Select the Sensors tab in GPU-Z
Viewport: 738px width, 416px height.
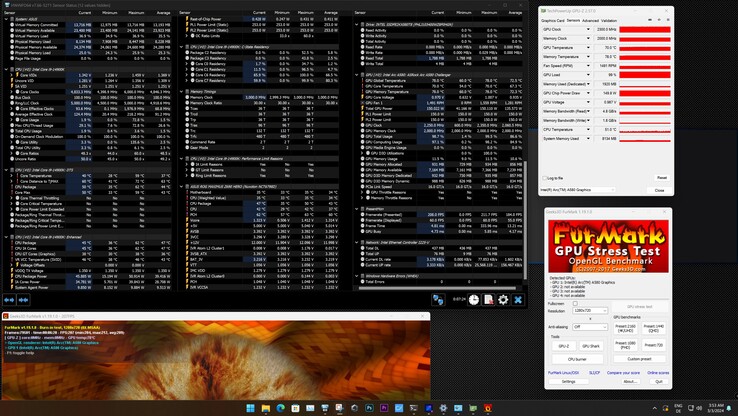click(573, 21)
